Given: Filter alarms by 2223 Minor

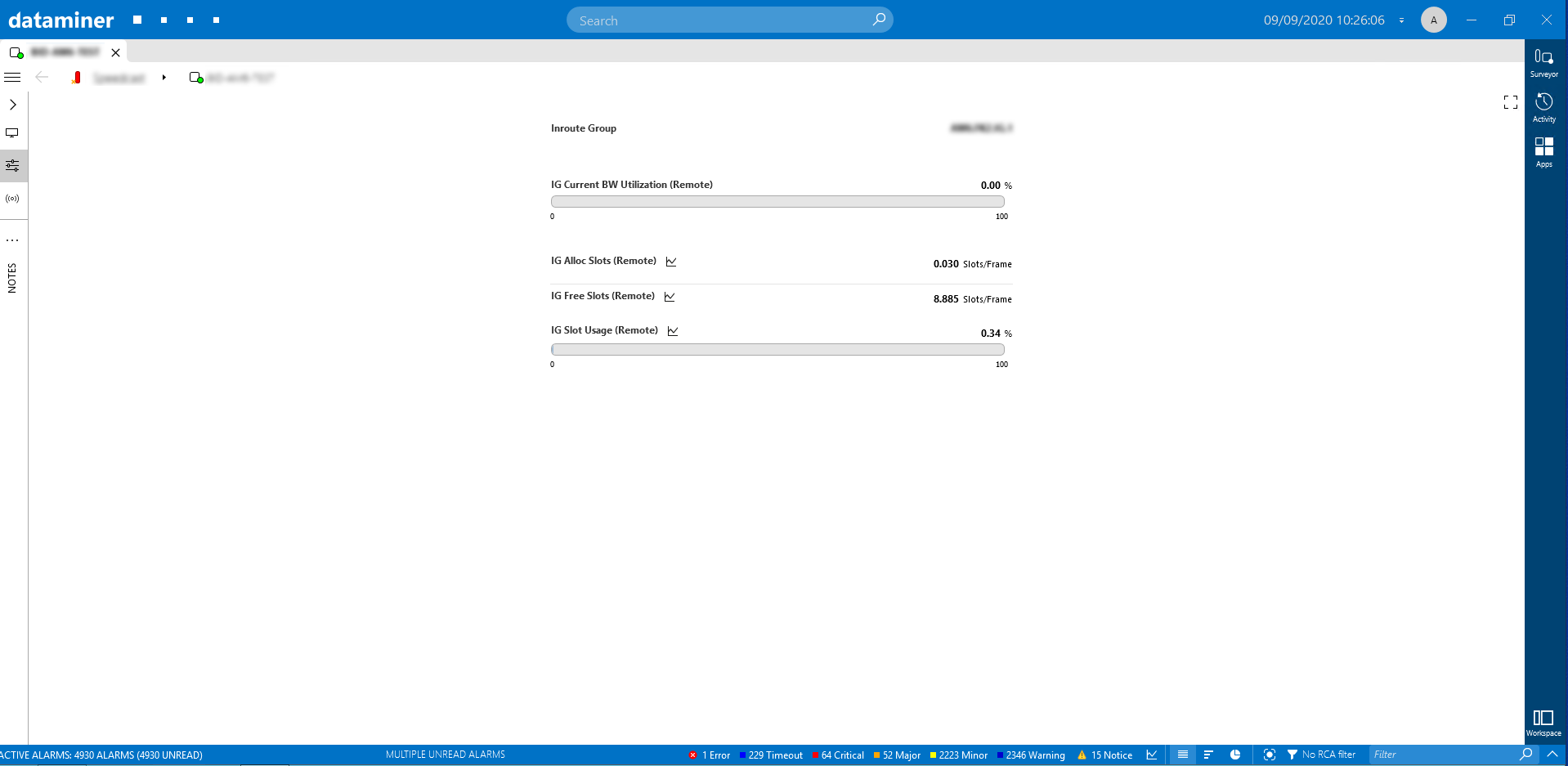Looking at the screenshot, I should tap(958, 755).
